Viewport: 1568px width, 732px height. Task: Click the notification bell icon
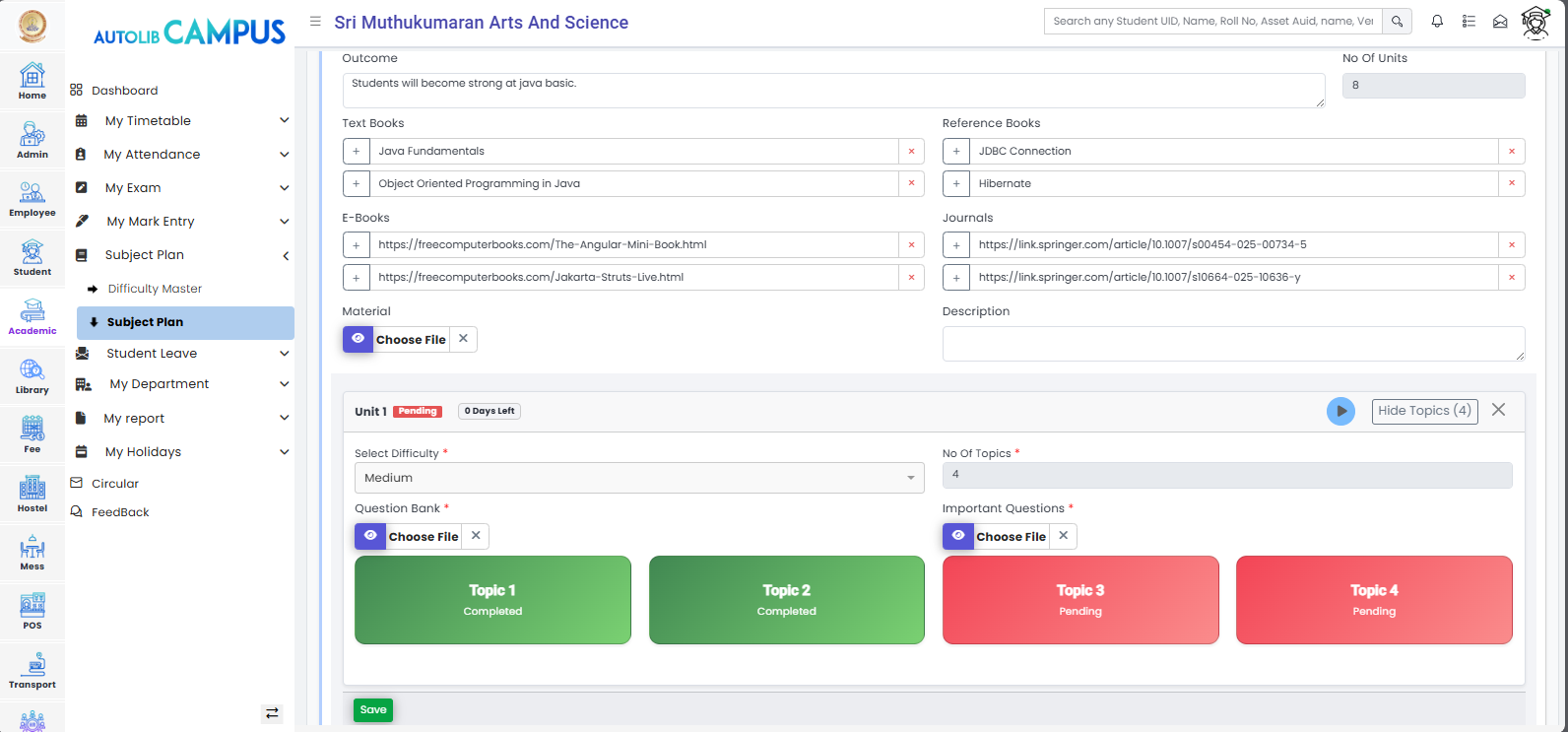pyautogui.click(x=1437, y=22)
